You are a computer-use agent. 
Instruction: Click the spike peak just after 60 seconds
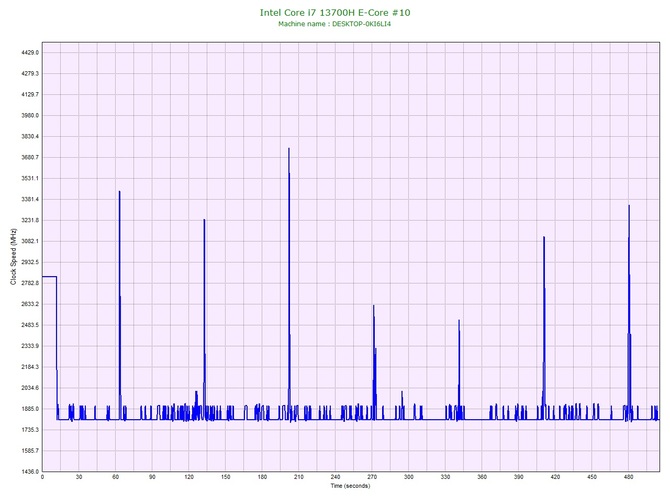119,192
